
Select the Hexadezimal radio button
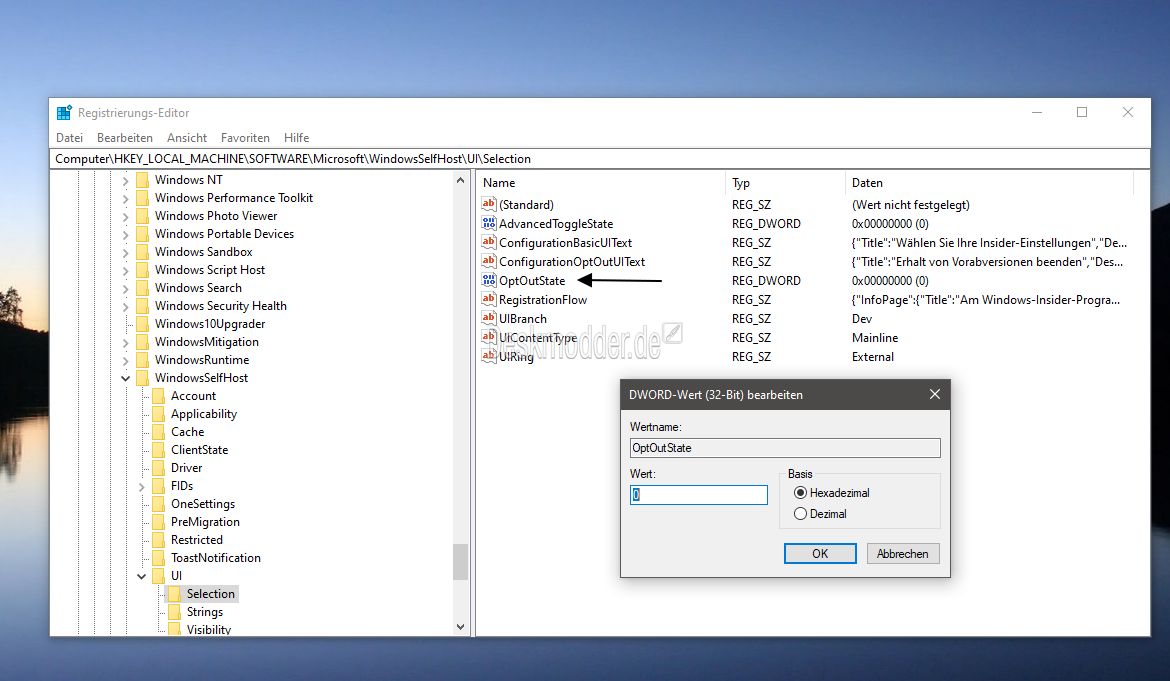coord(801,492)
